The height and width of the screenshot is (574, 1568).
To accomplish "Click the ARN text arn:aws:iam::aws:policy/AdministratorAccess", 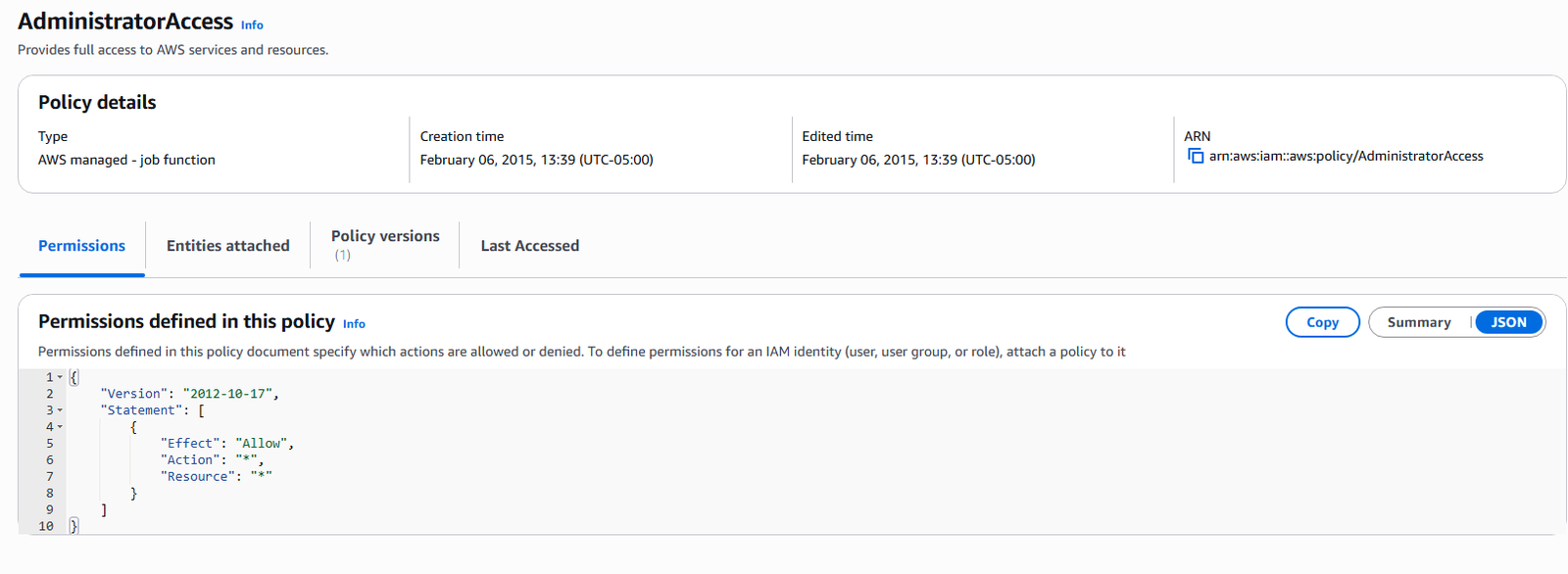I will pyautogui.click(x=1346, y=156).
